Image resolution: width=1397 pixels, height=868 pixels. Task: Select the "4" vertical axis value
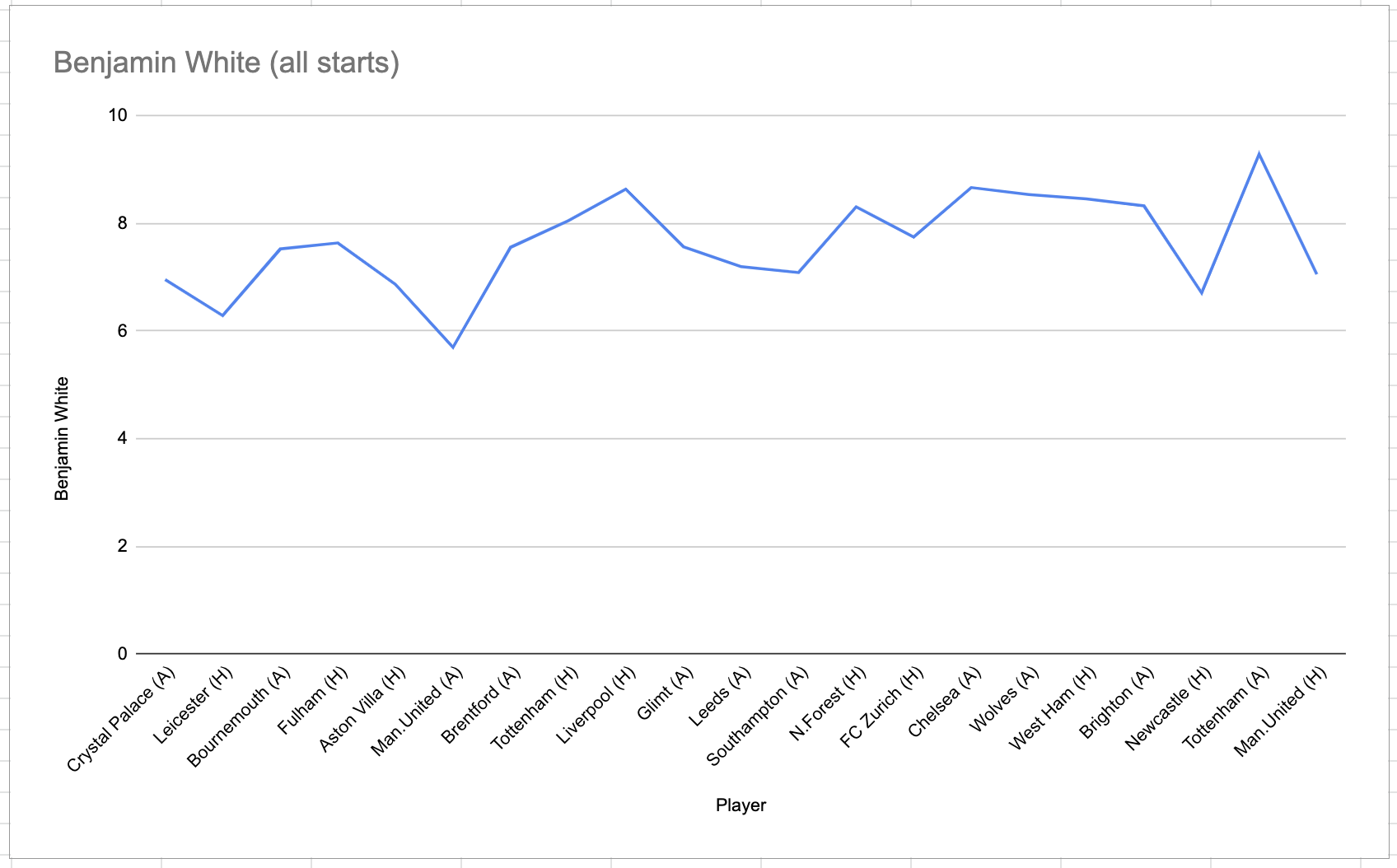[123, 439]
